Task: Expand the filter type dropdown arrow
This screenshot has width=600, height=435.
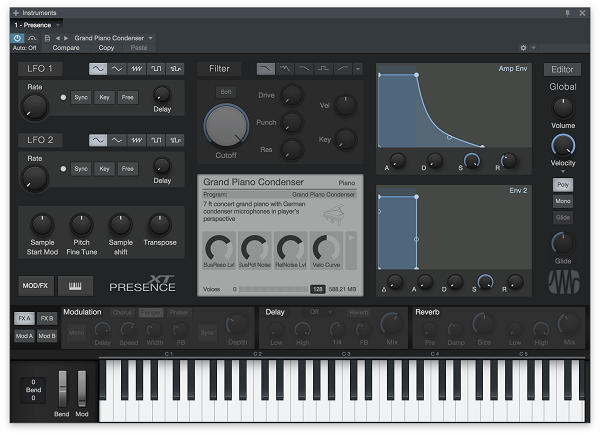Action: [x=358, y=69]
